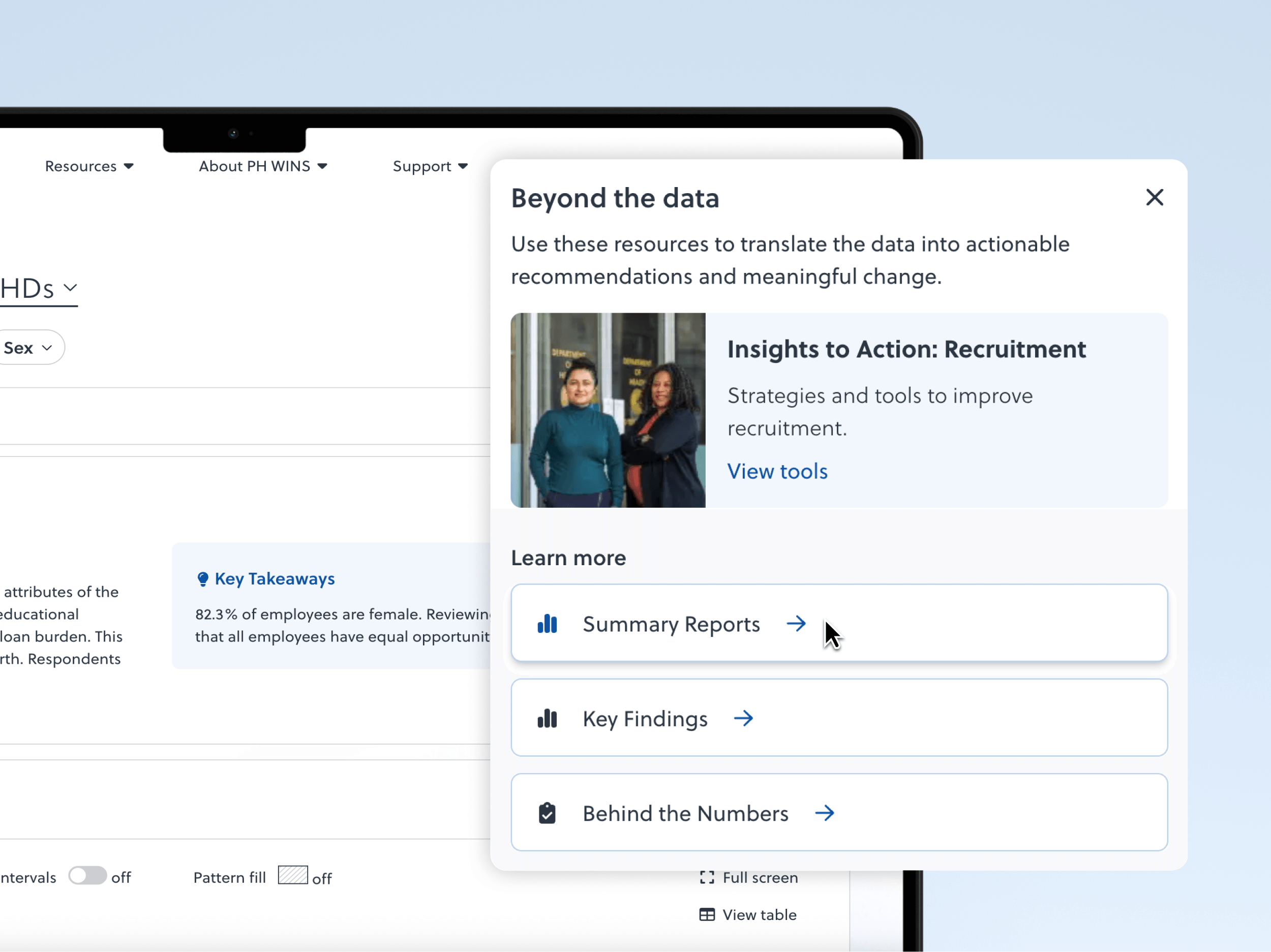This screenshot has height=952, width=1271.
Task: Enable the Pattern fill option
Action: (292, 875)
